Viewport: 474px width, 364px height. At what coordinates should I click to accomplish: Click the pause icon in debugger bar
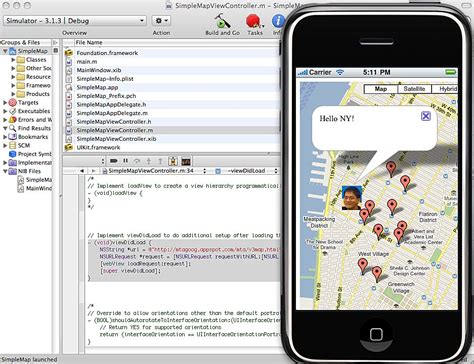click(126, 161)
